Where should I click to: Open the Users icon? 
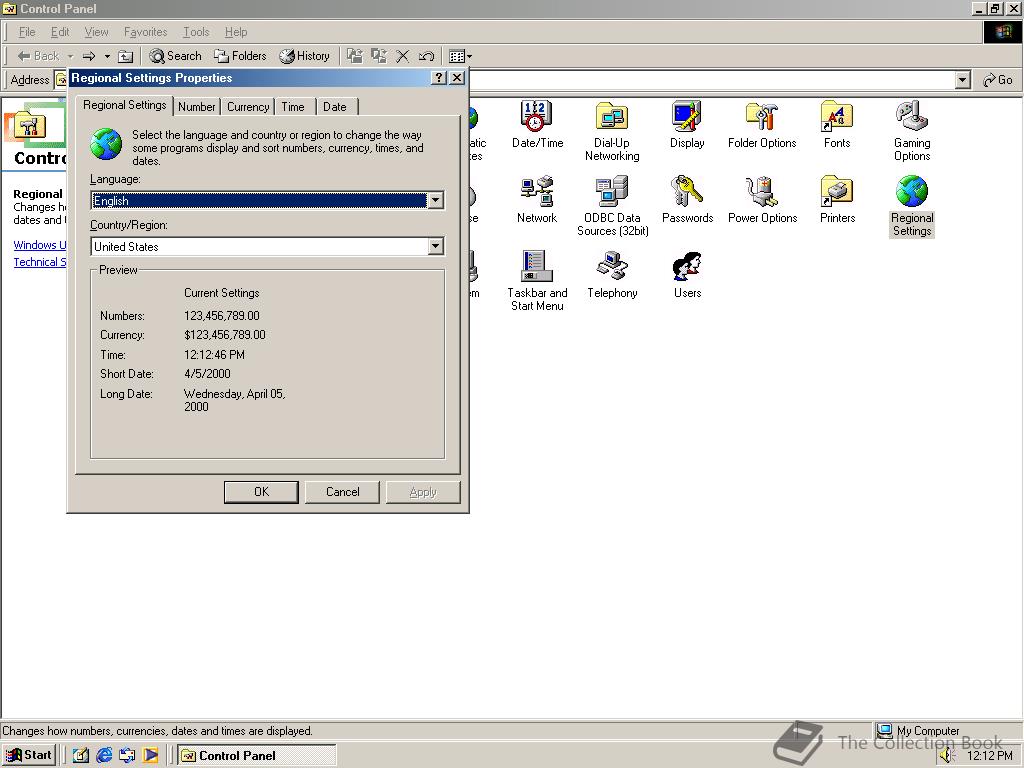[687, 274]
